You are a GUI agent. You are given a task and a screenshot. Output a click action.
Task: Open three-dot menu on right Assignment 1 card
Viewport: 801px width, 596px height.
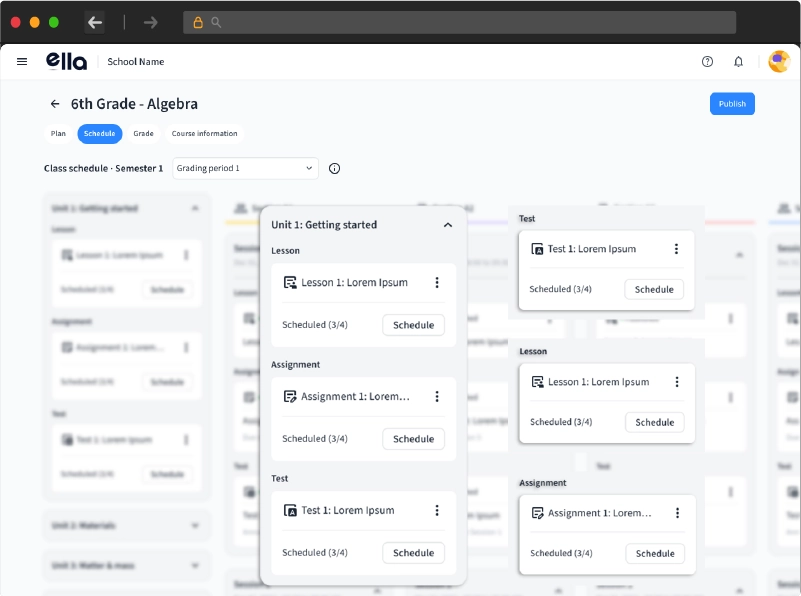(677, 513)
